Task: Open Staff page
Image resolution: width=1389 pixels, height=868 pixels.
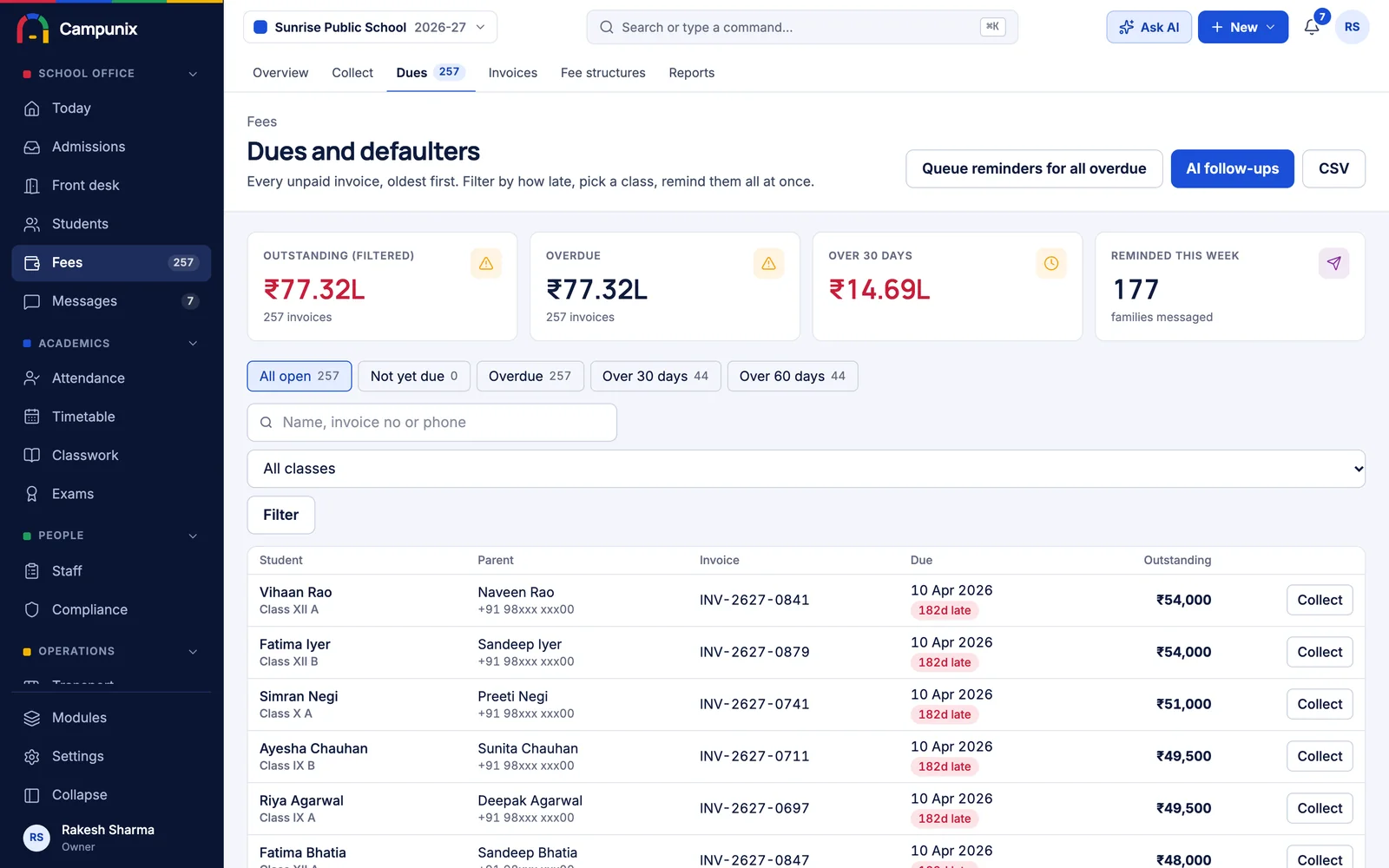Action: [x=111, y=571]
